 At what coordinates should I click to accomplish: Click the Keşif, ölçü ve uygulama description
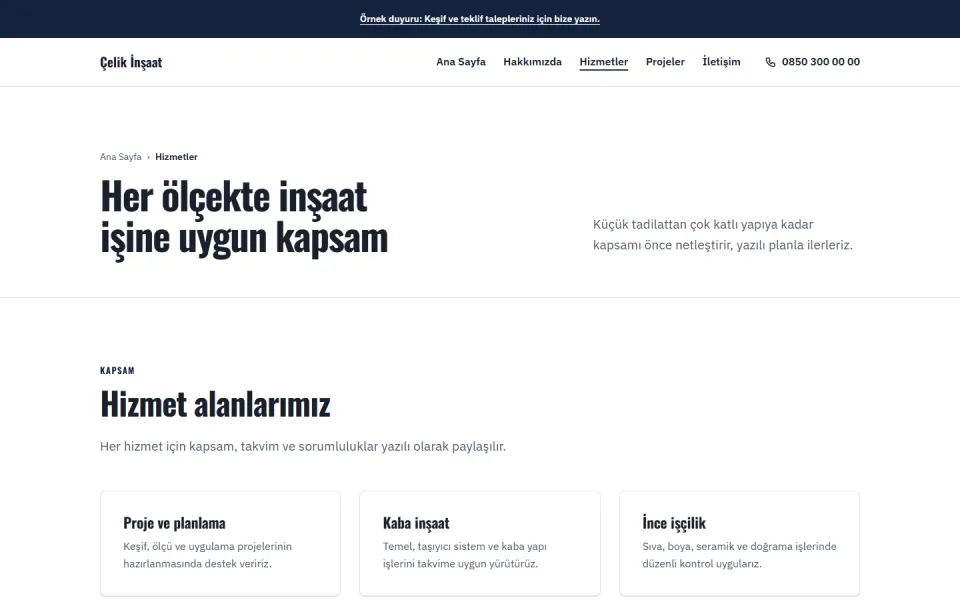[208, 555]
